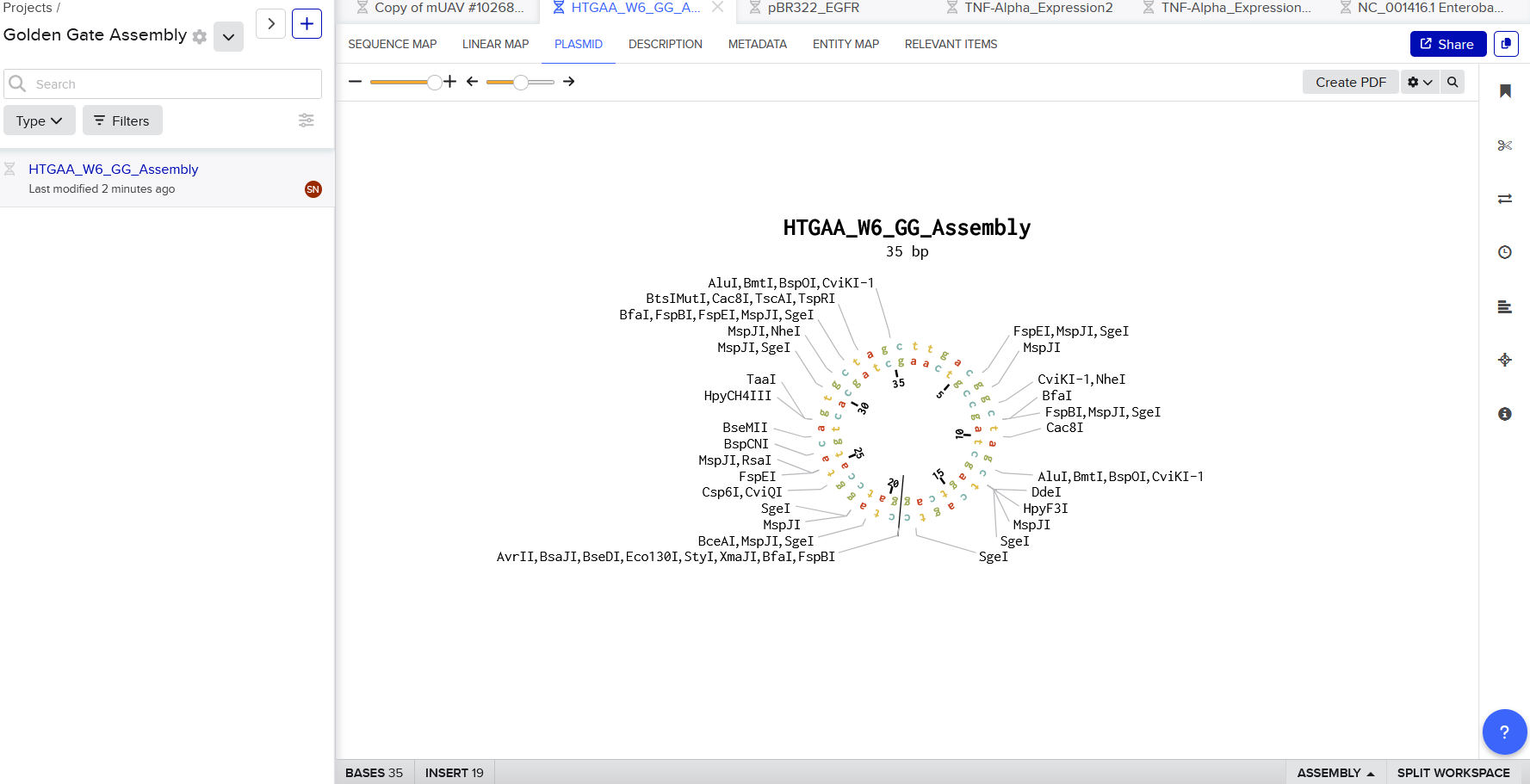Focus the project Search field
The width and height of the screenshot is (1530, 784).
pos(163,83)
